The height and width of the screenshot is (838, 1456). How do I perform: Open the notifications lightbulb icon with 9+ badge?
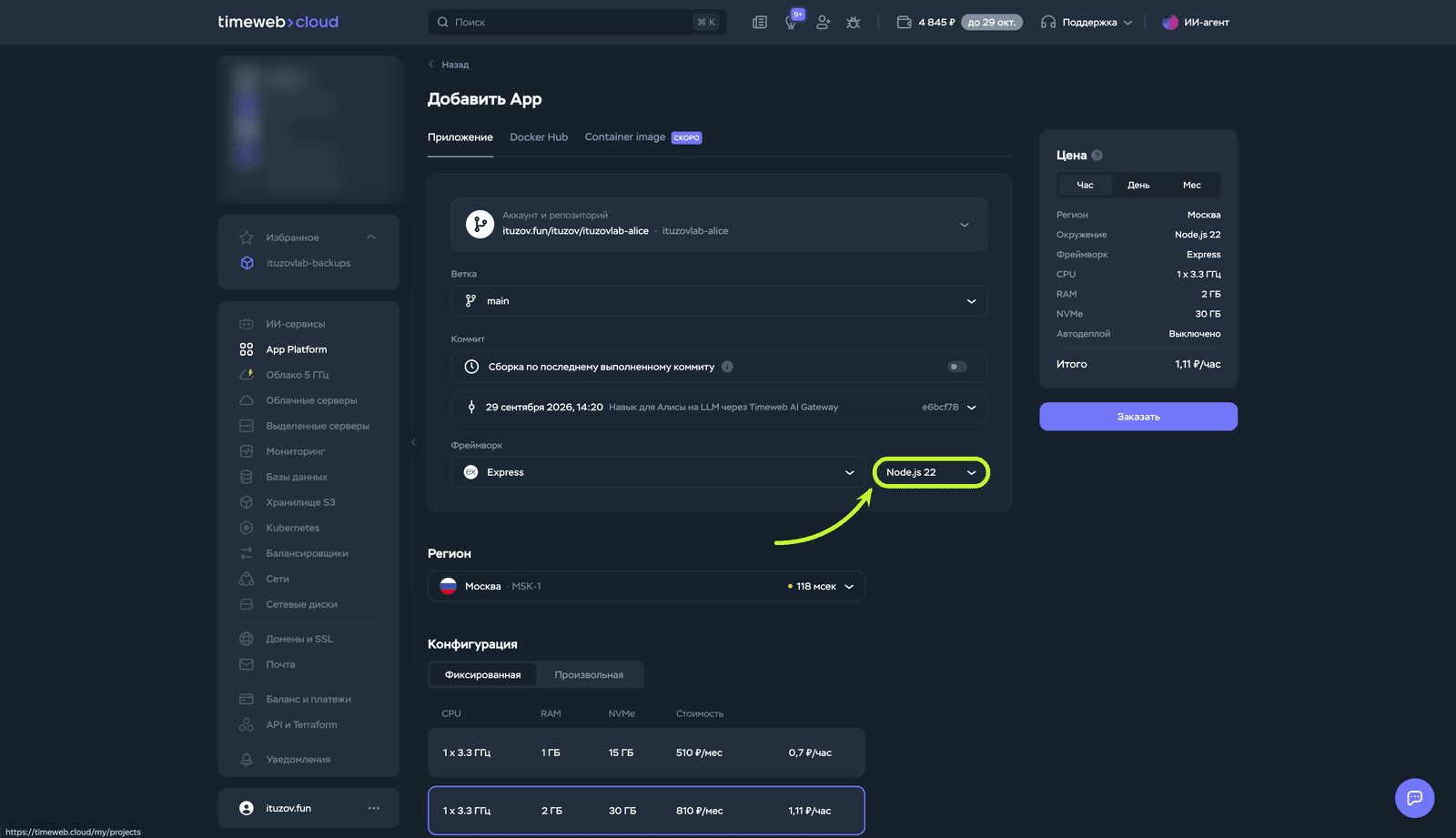792,22
